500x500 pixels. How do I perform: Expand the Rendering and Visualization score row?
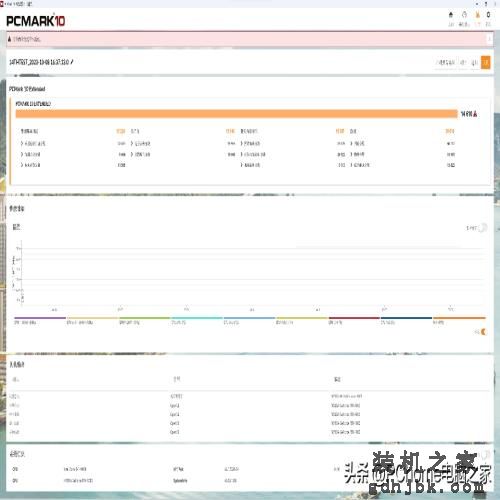[293, 154]
